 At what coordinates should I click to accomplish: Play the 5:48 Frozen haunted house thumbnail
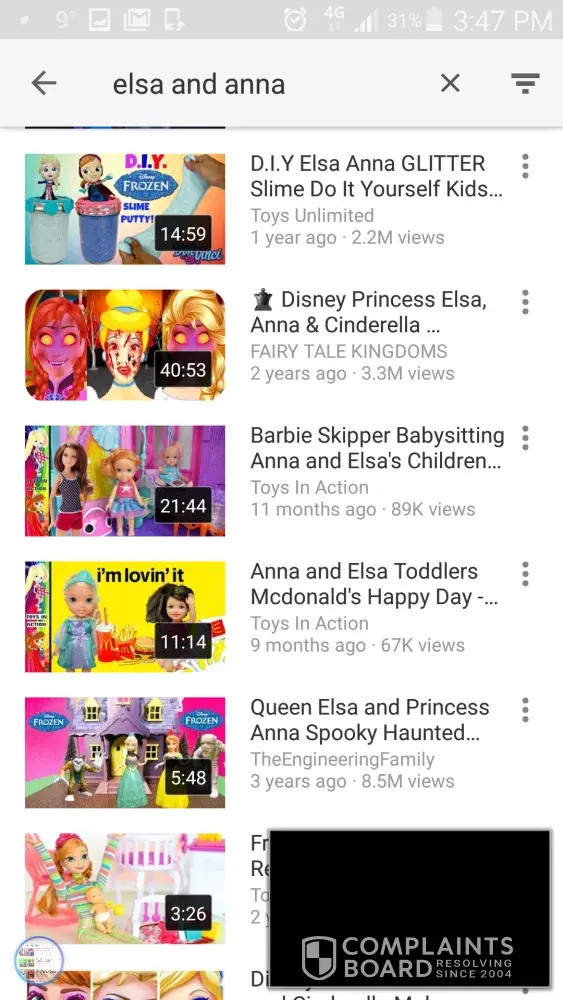(125, 753)
